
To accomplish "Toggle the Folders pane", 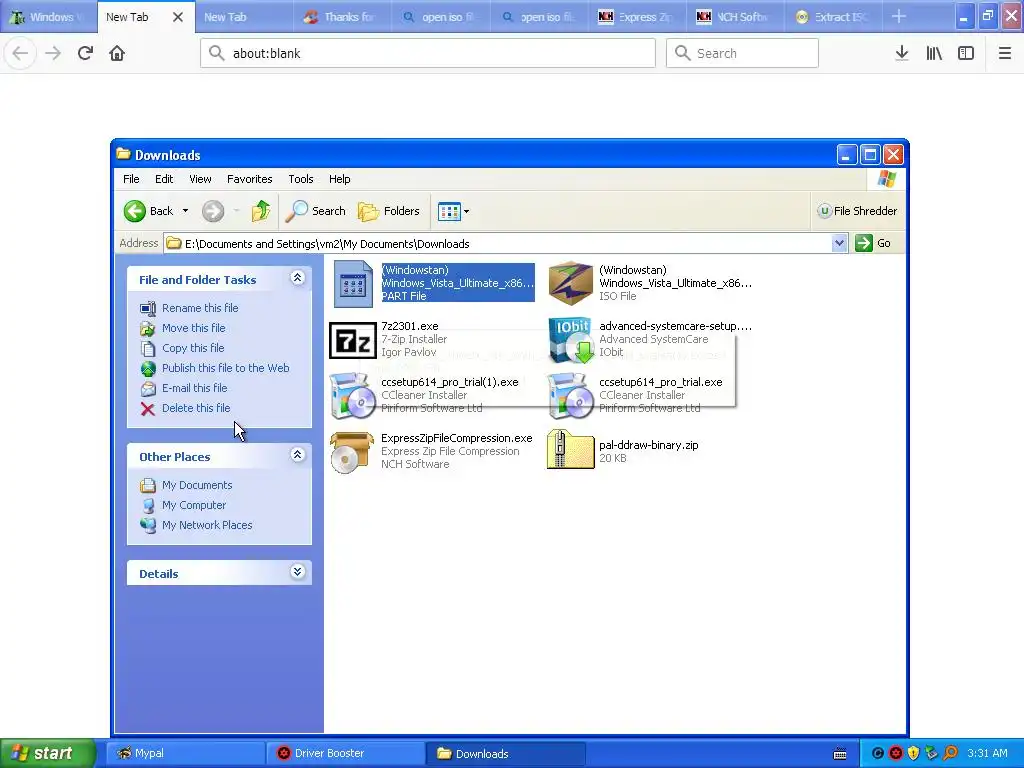I will 389,211.
